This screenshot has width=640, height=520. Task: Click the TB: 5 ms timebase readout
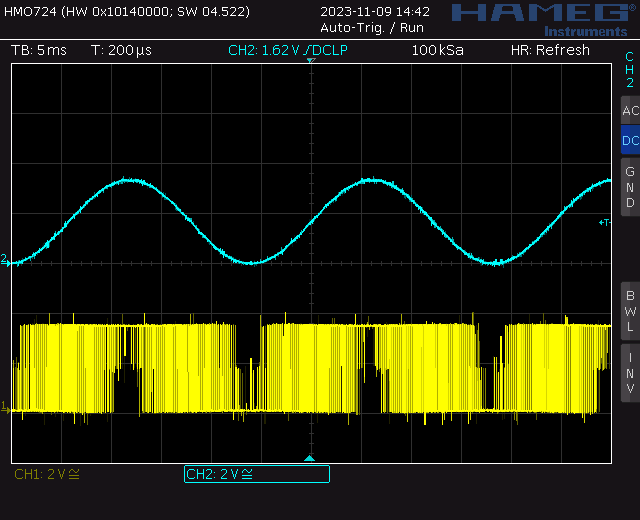39,50
